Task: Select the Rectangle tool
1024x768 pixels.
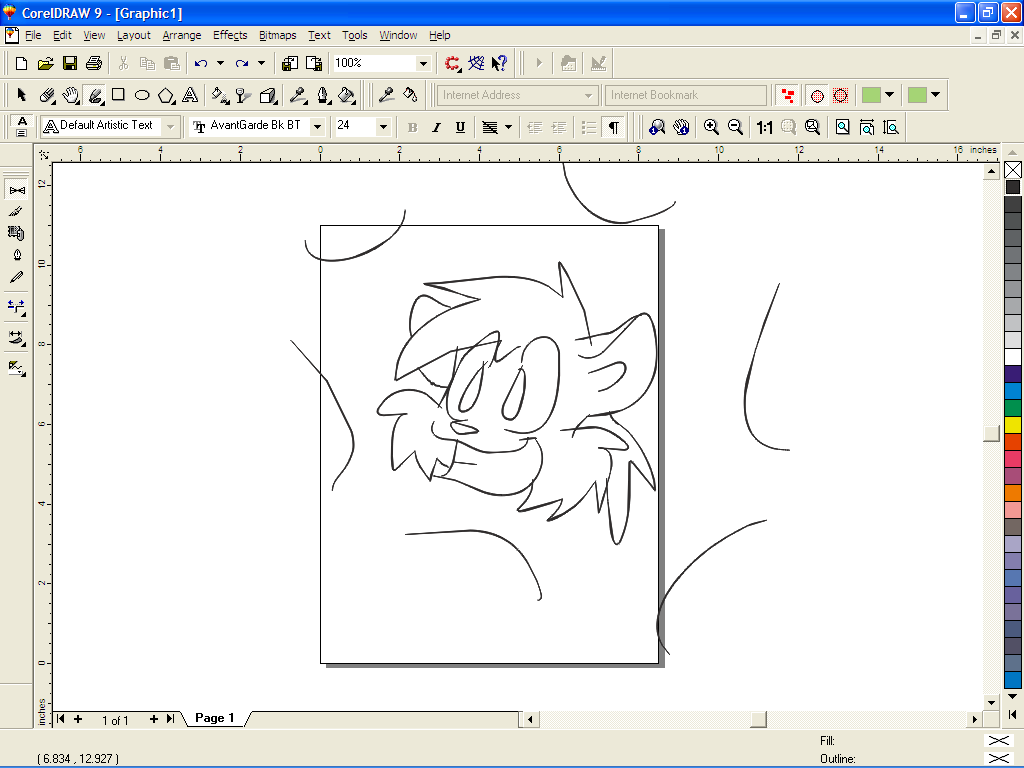Action: (x=118, y=95)
